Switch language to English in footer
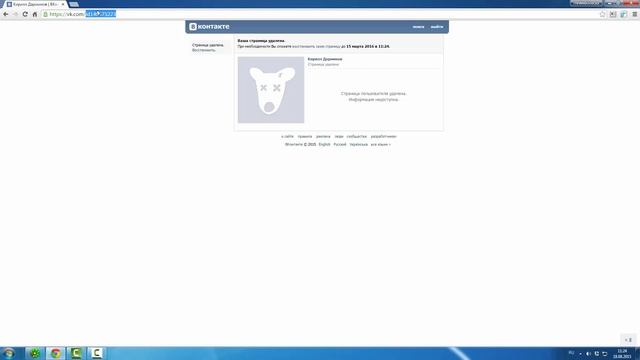640x360 pixels. coord(324,144)
